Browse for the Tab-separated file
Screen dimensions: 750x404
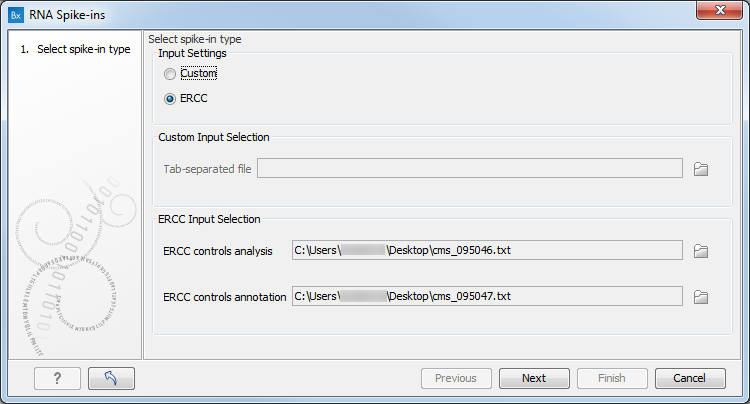click(x=701, y=169)
